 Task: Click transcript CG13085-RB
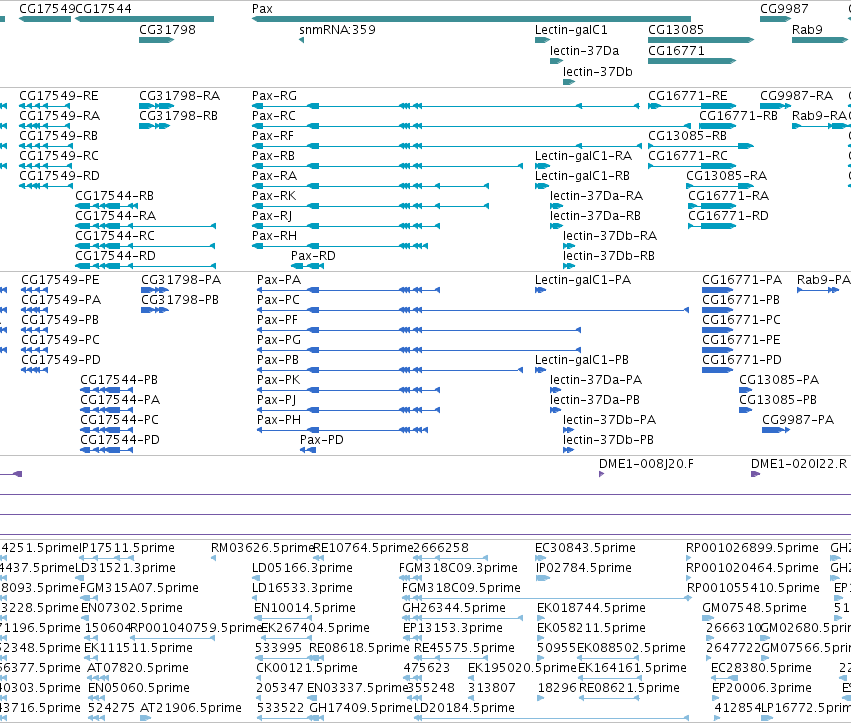[x=701, y=146]
